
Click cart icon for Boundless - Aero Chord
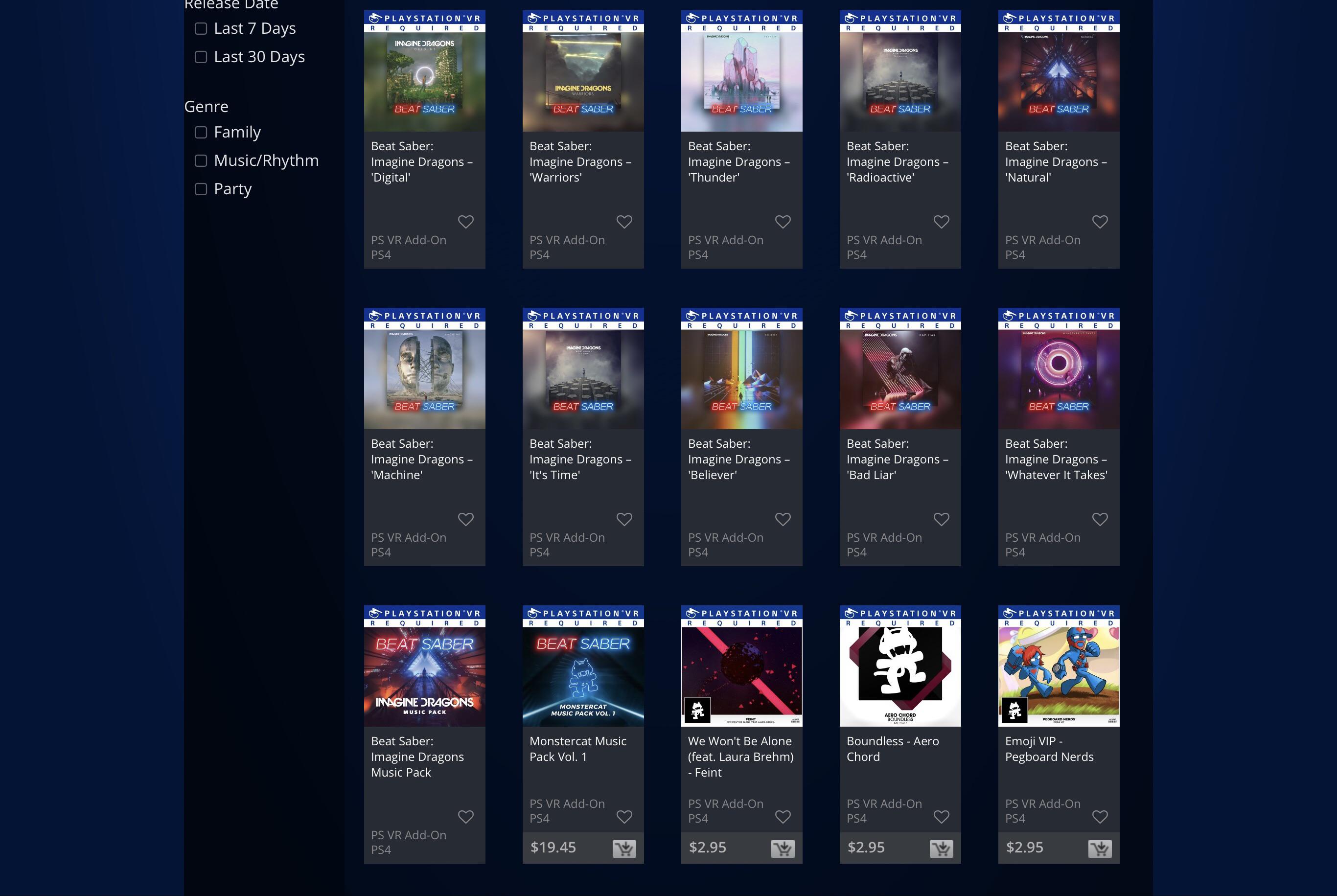[x=941, y=849]
